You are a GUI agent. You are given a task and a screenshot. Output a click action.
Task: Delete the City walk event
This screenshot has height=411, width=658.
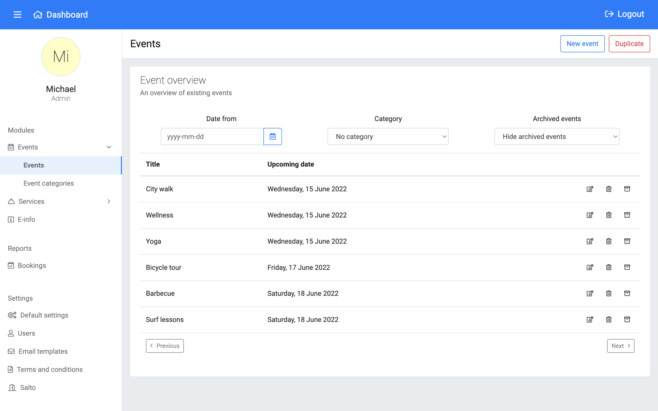coord(608,189)
